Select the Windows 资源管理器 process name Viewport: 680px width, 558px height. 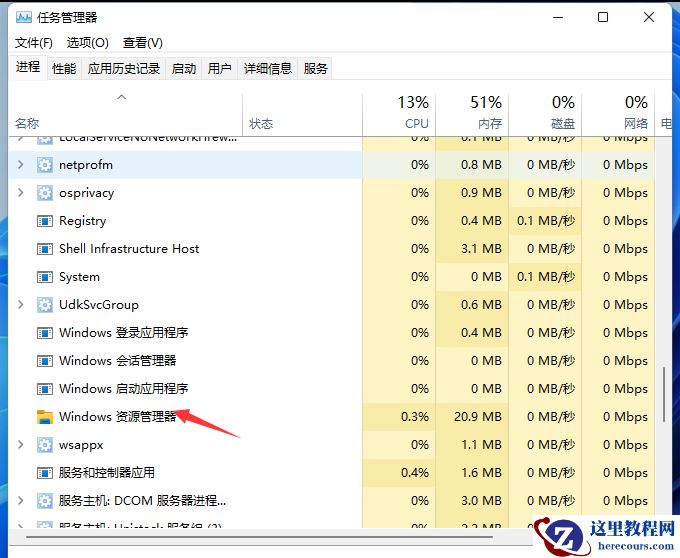118,417
